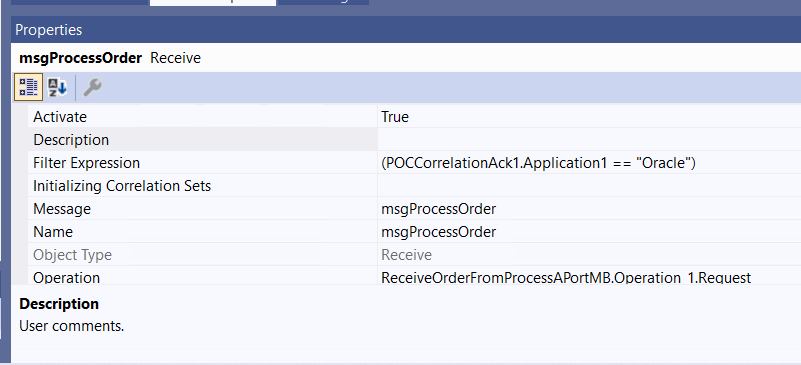The width and height of the screenshot is (801, 365).
Task: Select the Description property row label
Action: (71, 140)
